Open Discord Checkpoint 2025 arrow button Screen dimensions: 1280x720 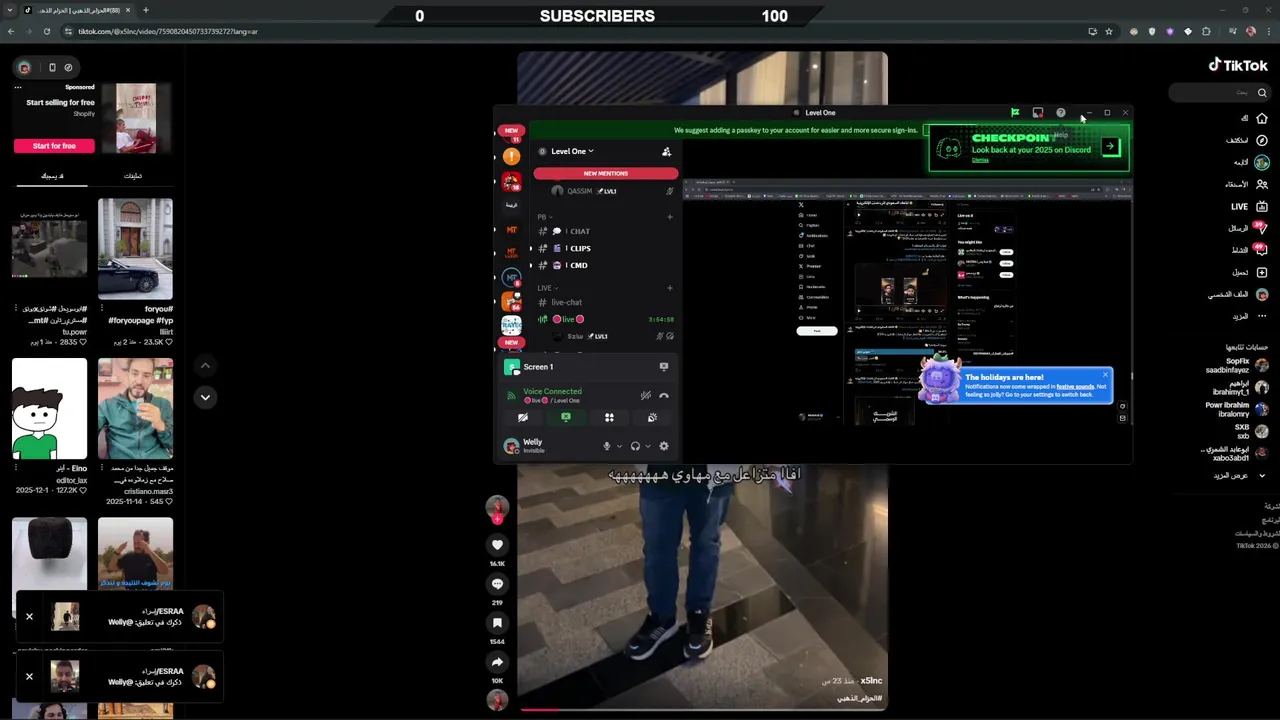[x=1110, y=146]
